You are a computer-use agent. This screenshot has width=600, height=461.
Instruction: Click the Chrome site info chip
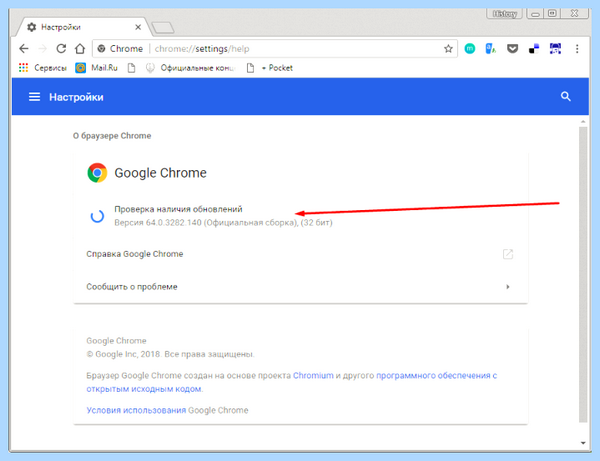[x=120, y=49]
